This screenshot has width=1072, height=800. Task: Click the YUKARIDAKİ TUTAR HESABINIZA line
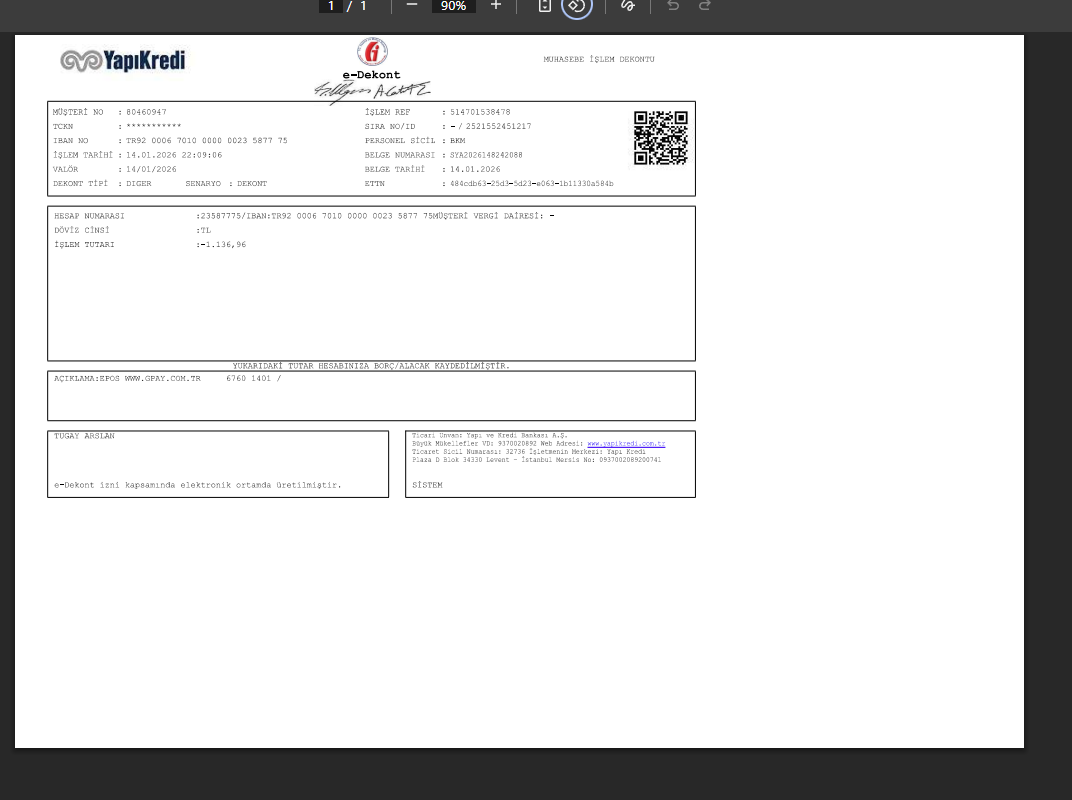pyautogui.click(x=371, y=366)
